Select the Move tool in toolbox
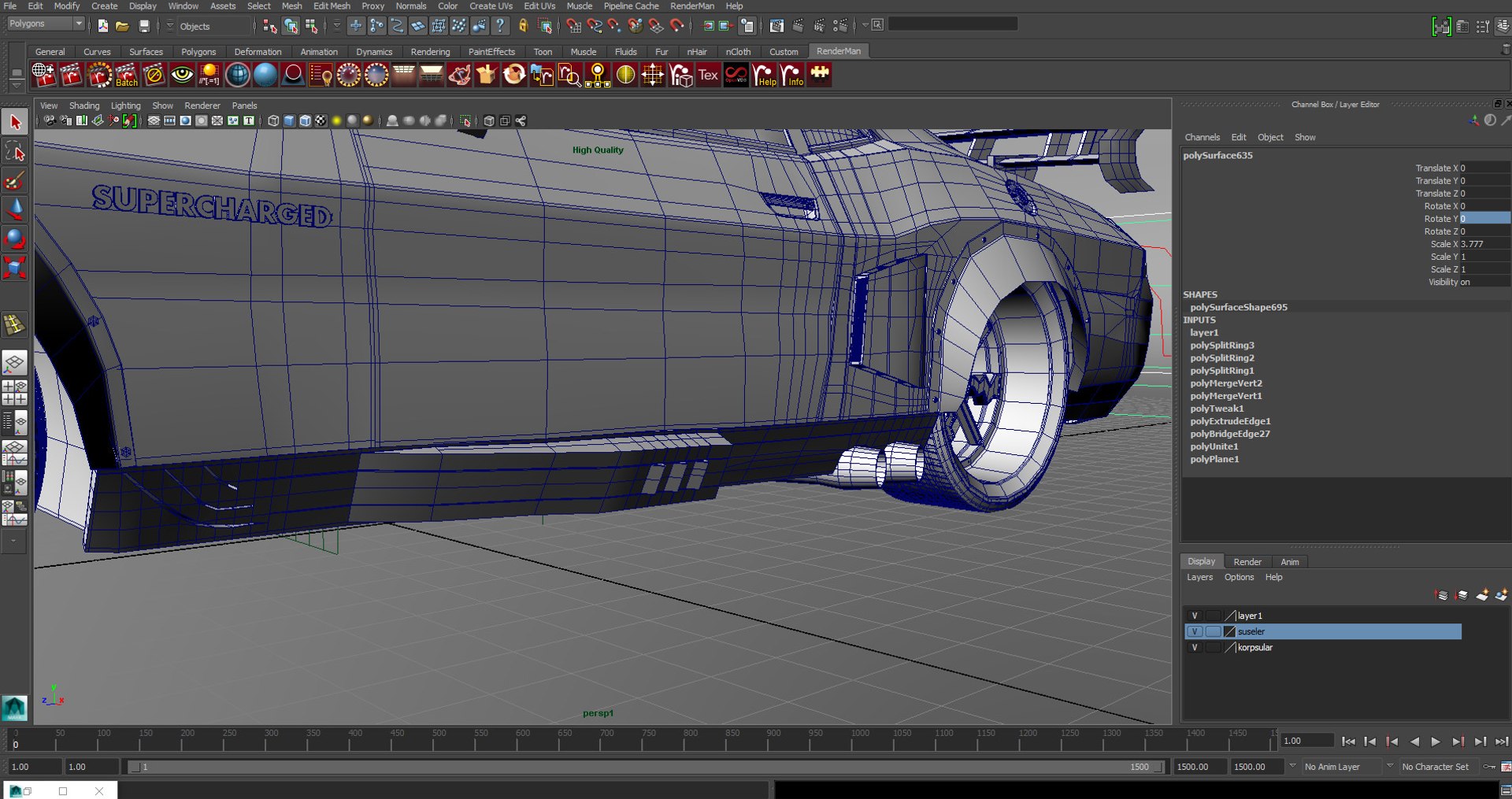 [x=15, y=209]
